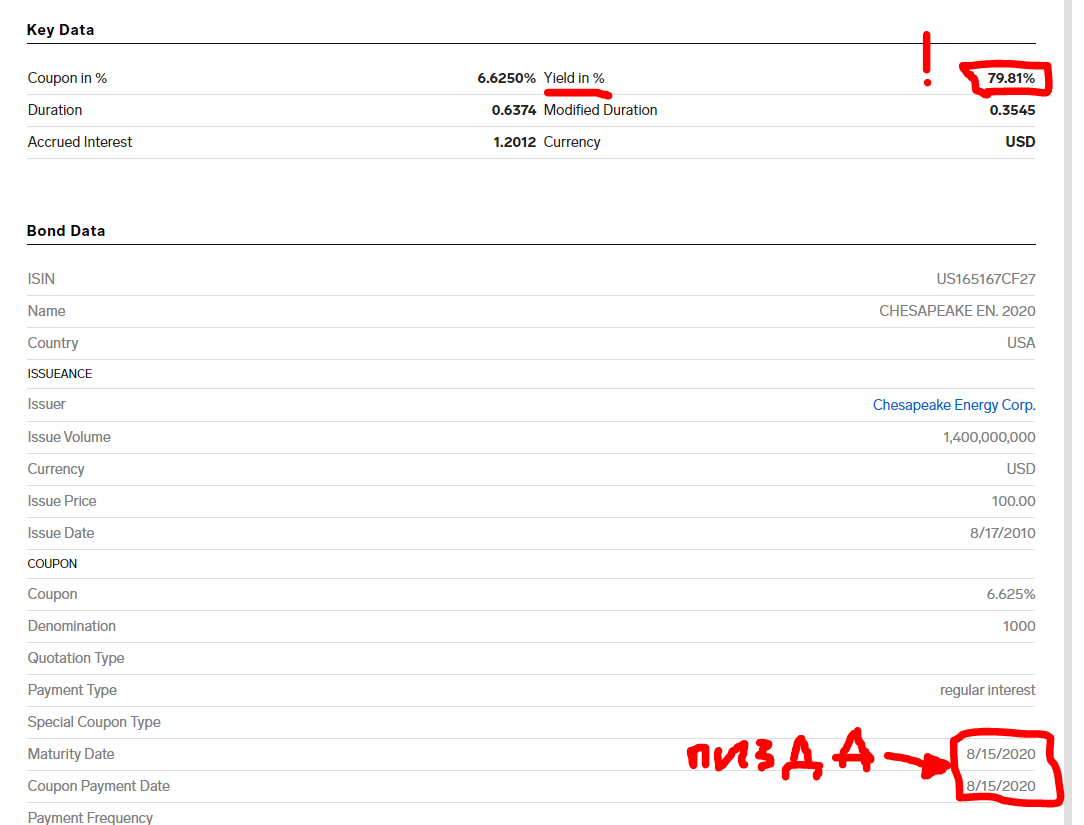Click the Accrued Interest value 1.2012
The image size is (1084, 825).
514,142
